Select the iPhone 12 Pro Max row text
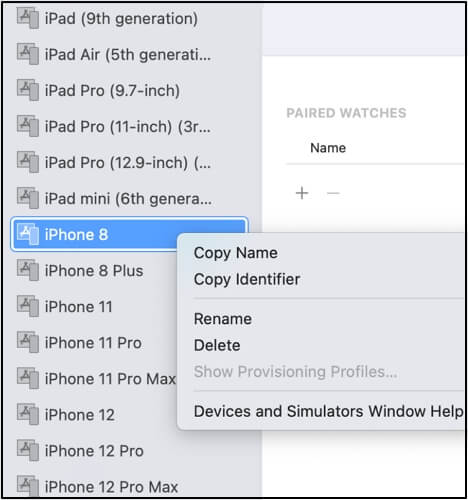468x500 pixels. [x=111, y=487]
